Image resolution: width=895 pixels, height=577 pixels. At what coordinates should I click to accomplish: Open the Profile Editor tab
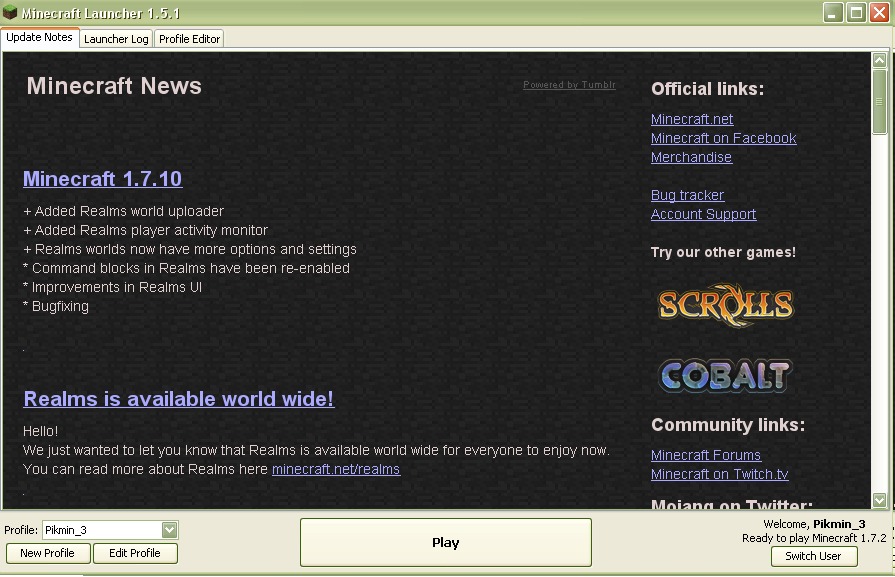coord(189,39)
